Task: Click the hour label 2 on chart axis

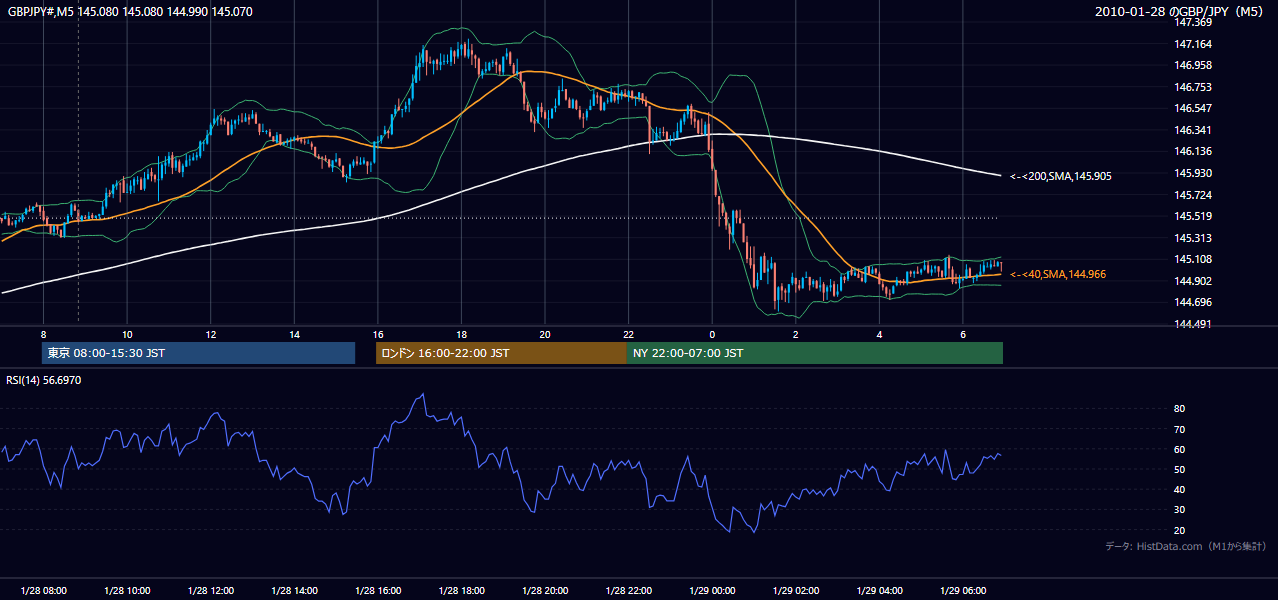Action: 795,334
